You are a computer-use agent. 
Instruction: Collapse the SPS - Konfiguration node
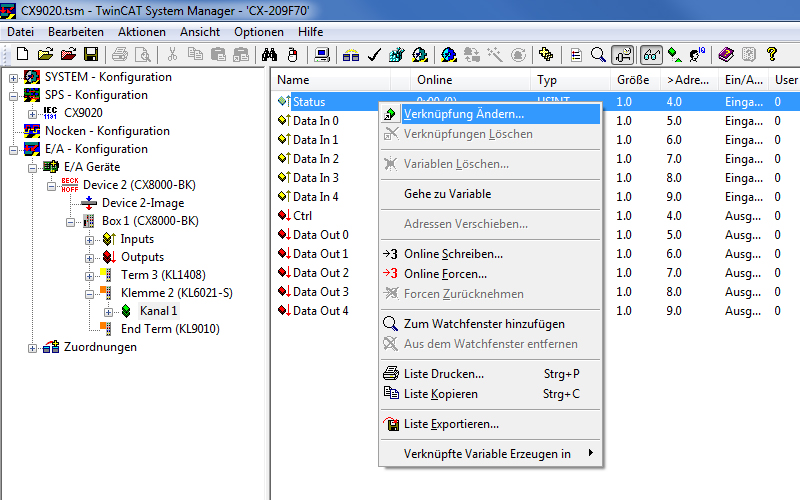coord(13,96)
